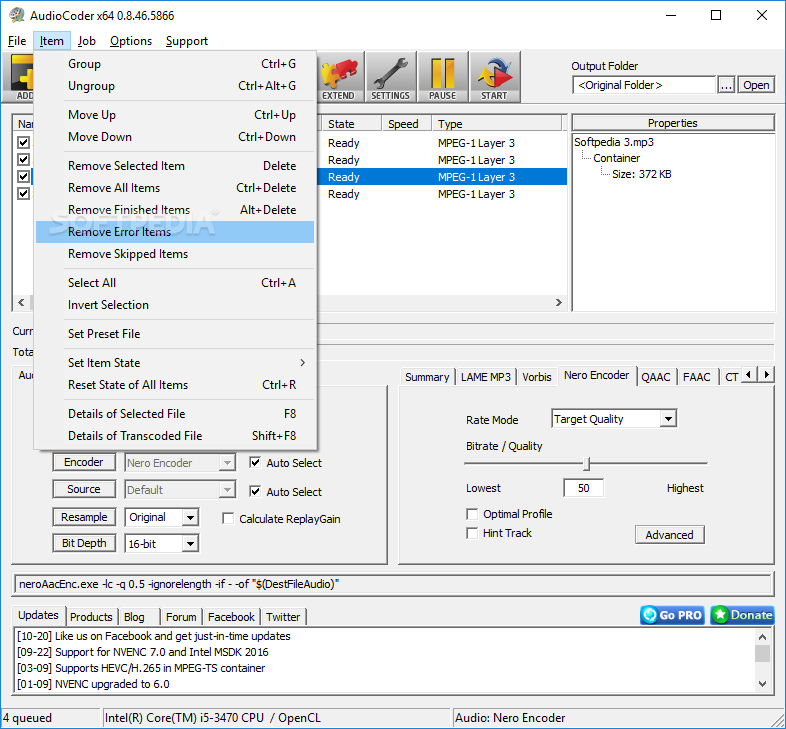Switch to the LAME MP3 tab
786x729 pixels.
[x=485, y=377]
